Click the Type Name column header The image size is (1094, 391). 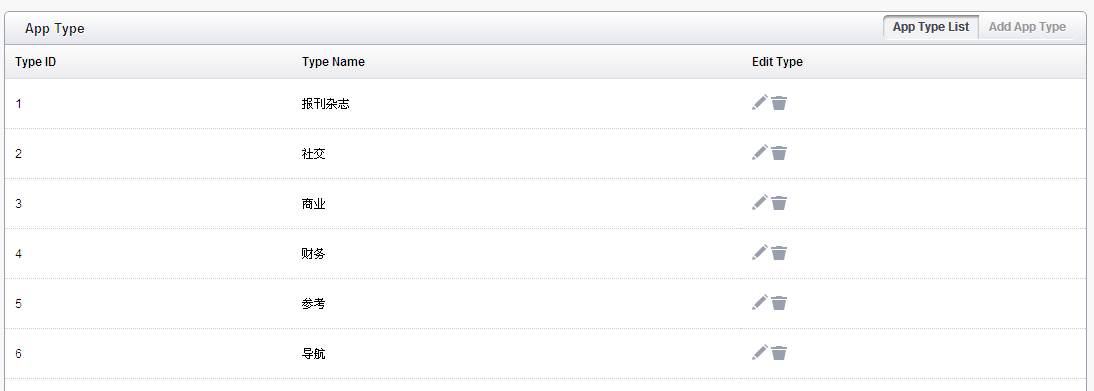point(333,61)
